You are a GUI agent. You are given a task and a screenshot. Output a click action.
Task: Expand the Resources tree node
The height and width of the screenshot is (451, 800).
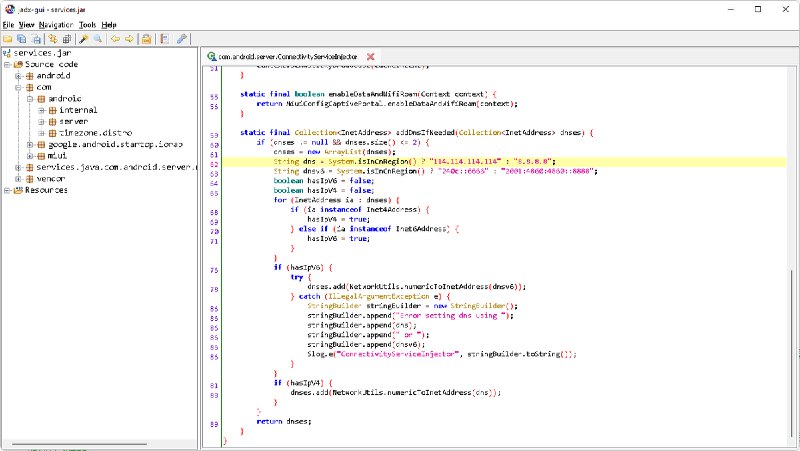pyautogui.click(x=6, y=190)
